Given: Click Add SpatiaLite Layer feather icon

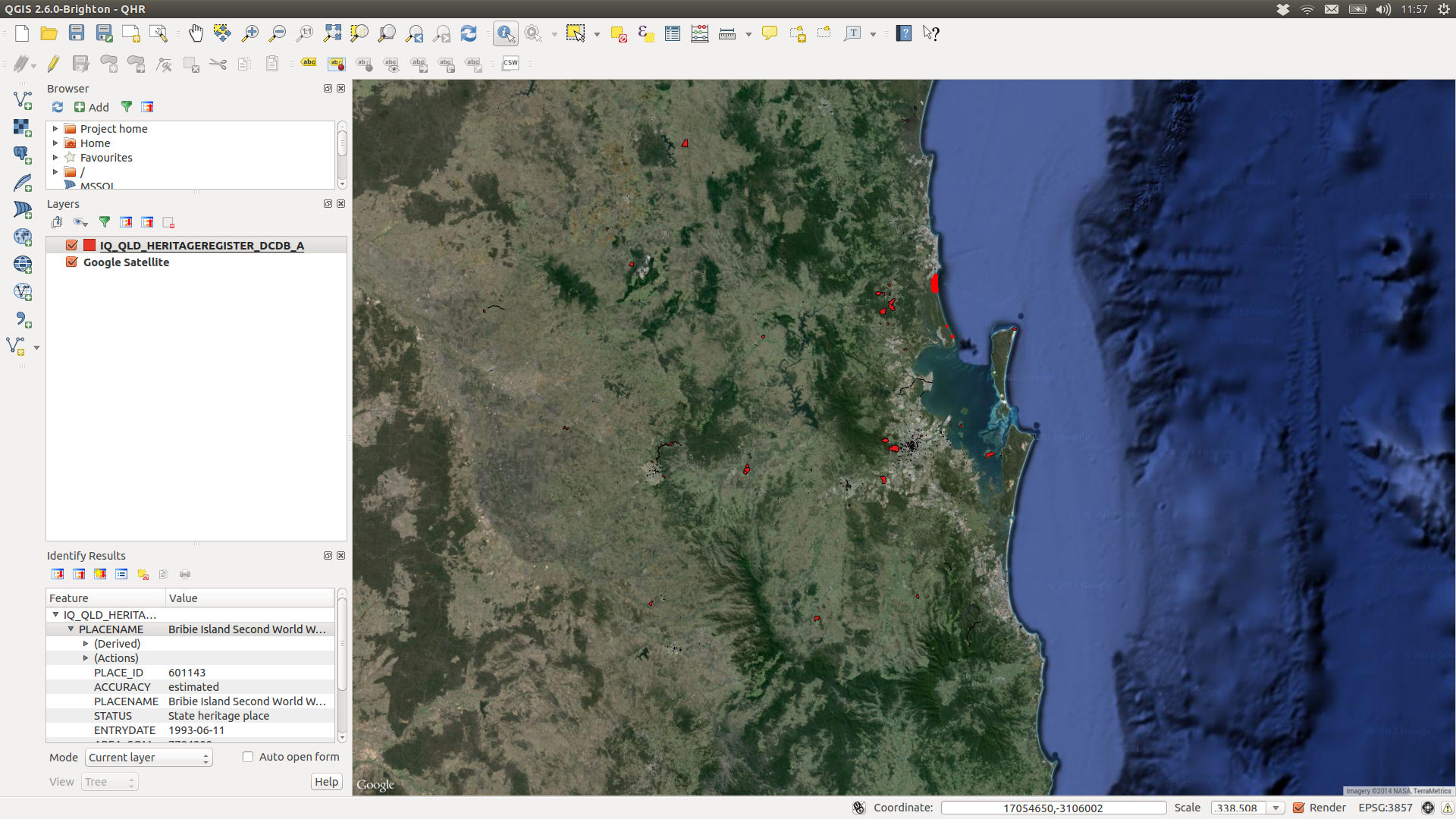Looking at the screenshot, I should (x=23, y=182).
